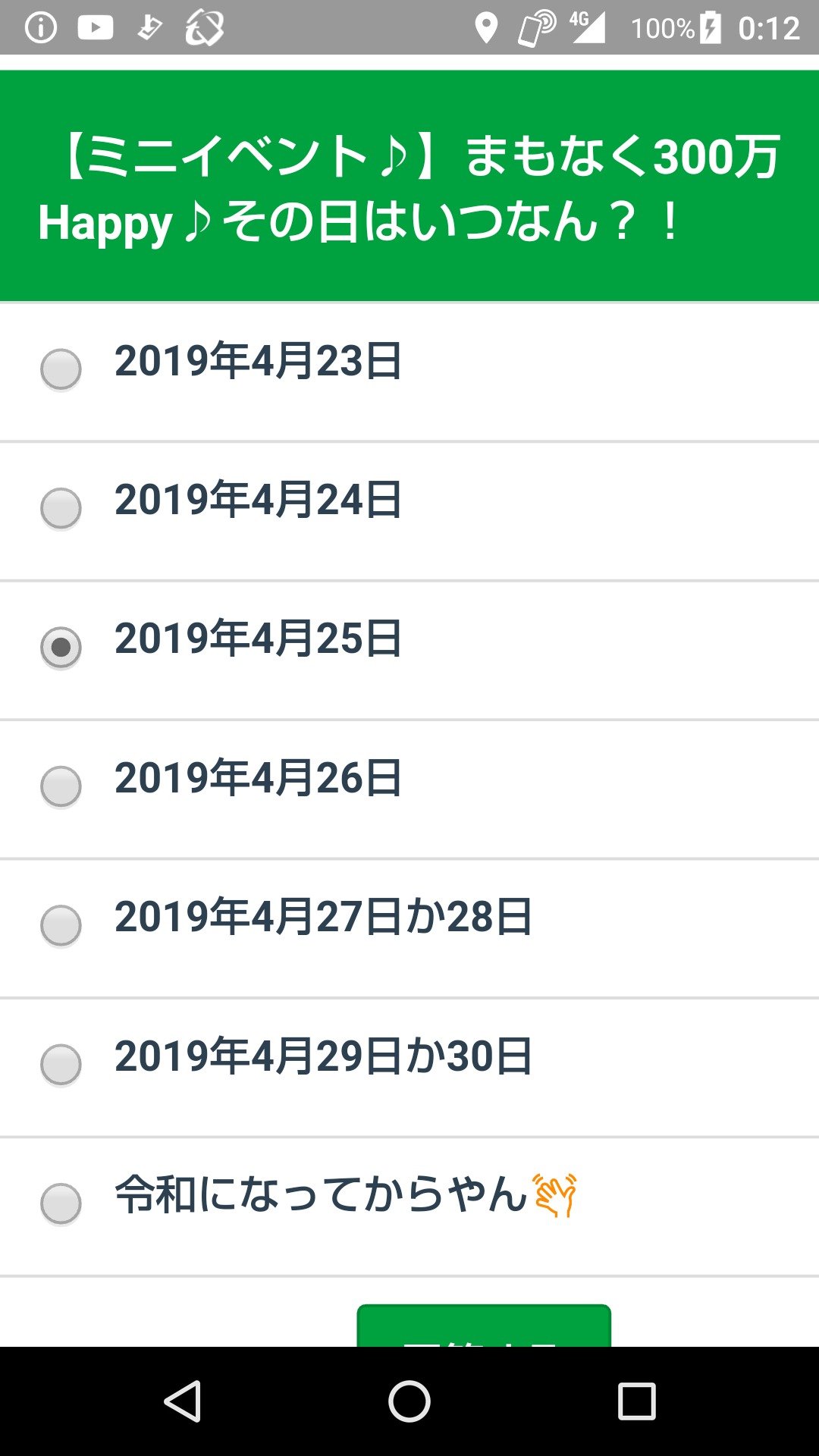Tap the info notification icon in status bar

click(41, 28)
